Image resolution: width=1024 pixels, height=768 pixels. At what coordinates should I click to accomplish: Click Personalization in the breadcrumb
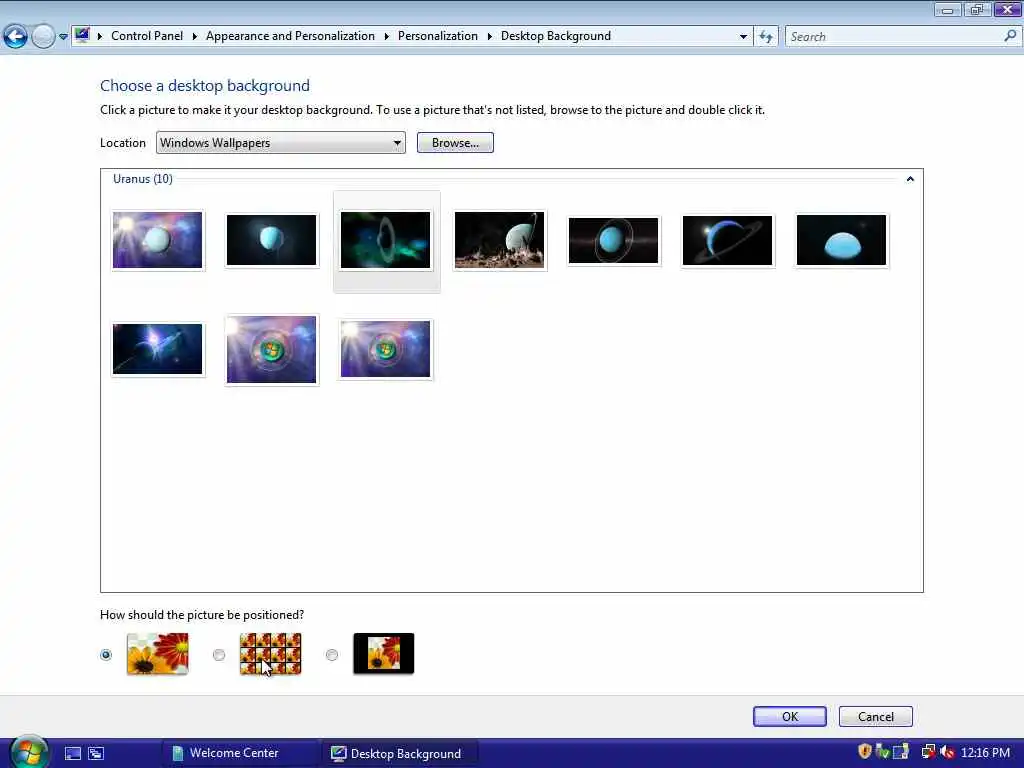[x=438, y=36]
